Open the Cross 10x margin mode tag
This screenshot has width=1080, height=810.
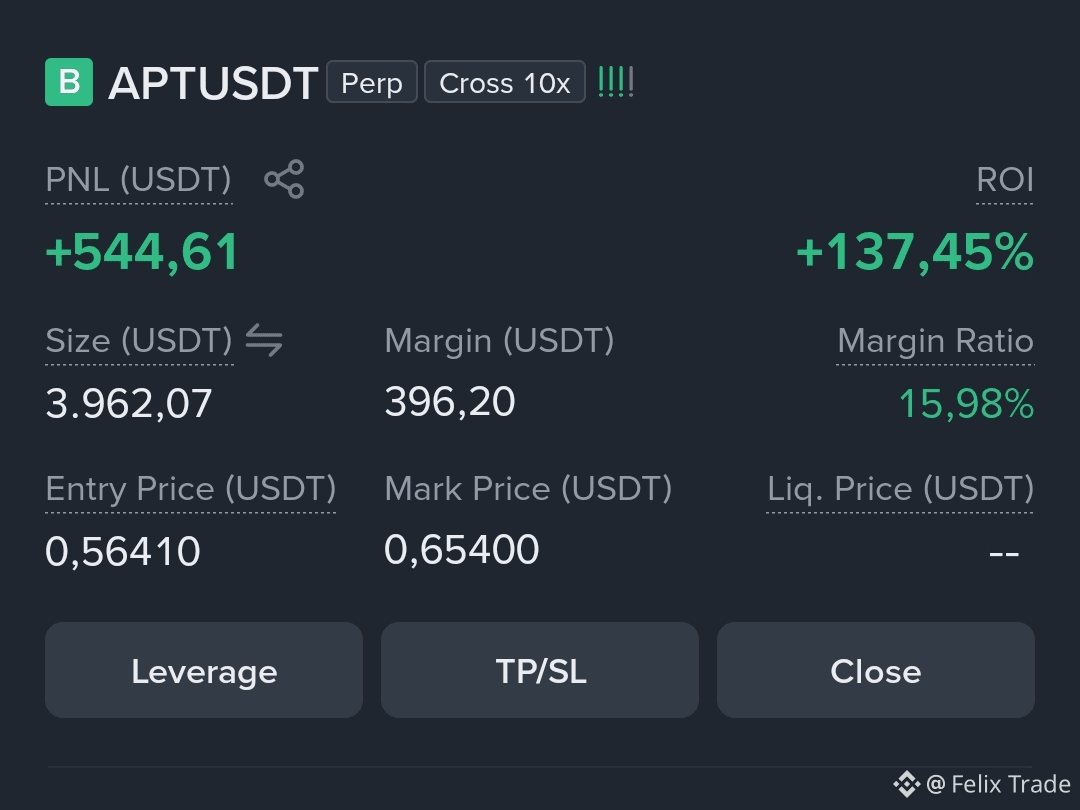(x=505, y=82)
